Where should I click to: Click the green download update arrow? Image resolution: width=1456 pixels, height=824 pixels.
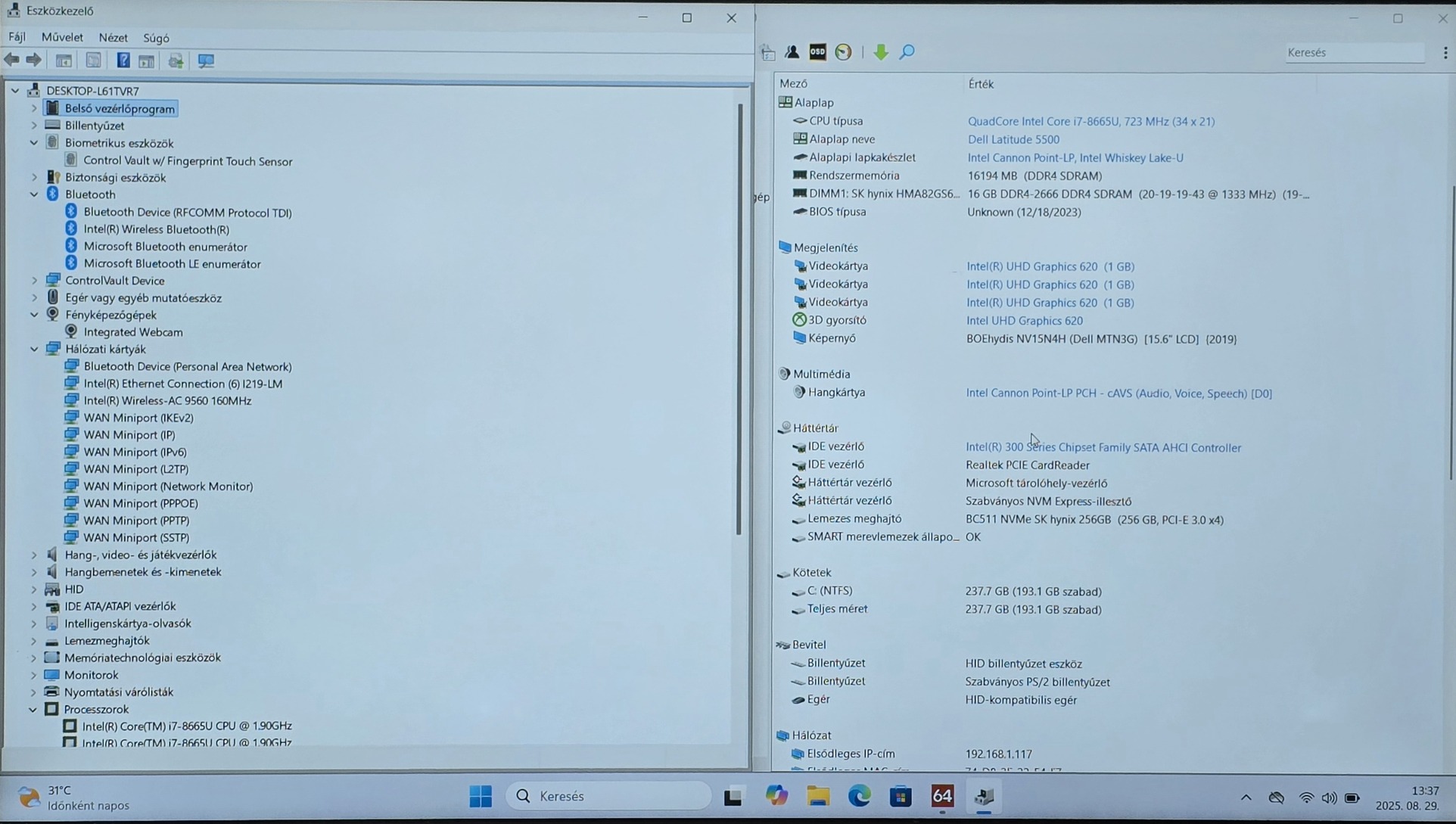[880, 52]
